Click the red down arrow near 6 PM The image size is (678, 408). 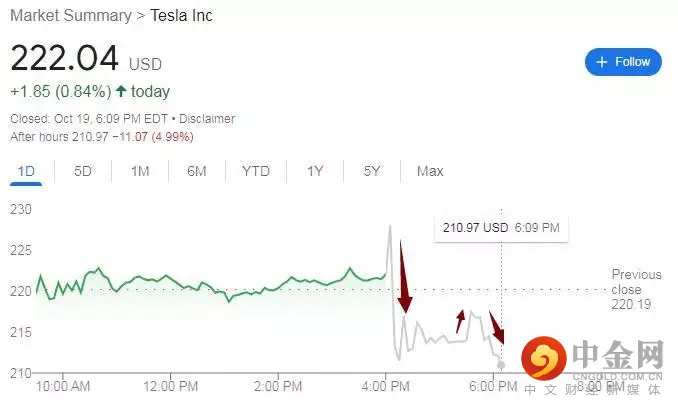497,332
